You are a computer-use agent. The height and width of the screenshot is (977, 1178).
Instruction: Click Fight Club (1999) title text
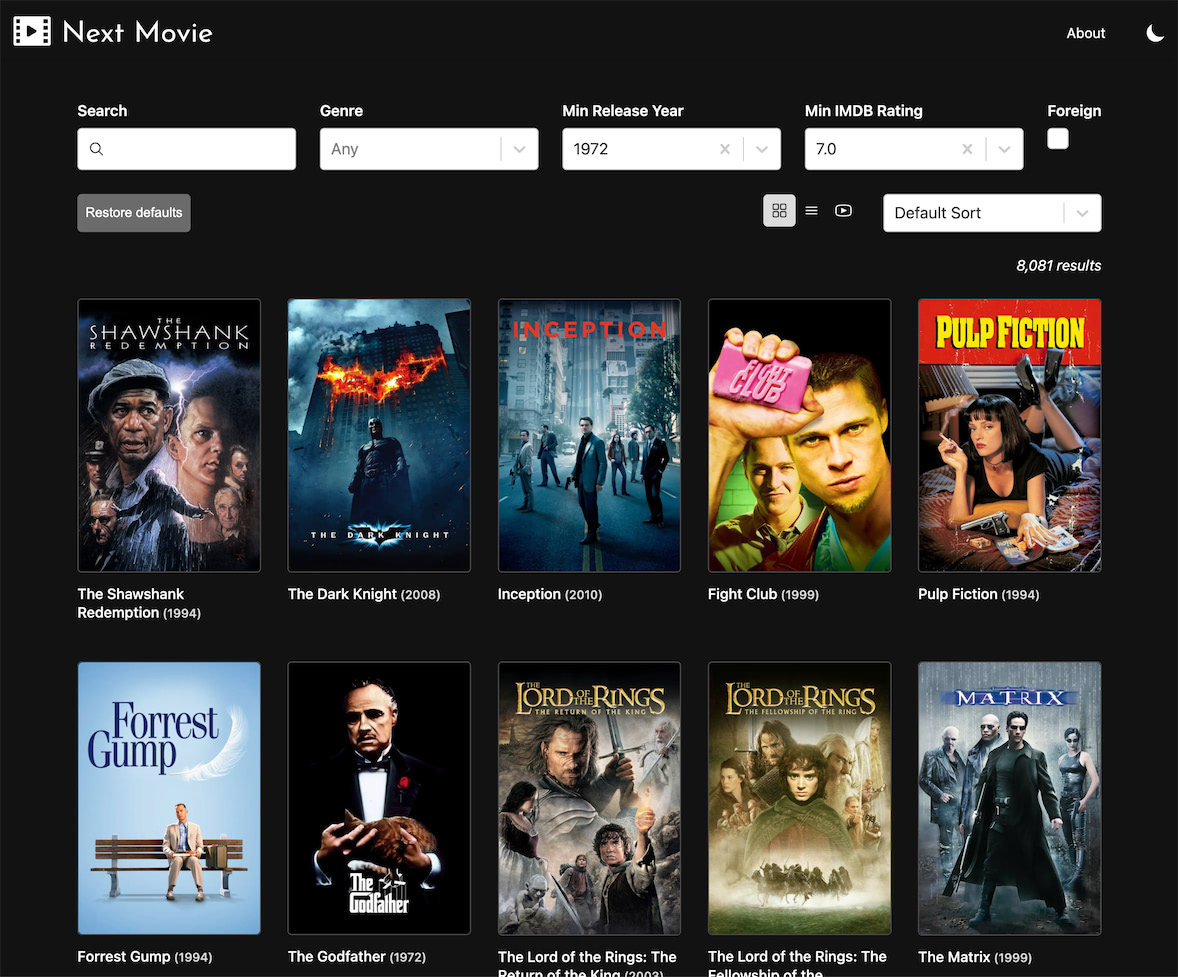tap(763, 594)
